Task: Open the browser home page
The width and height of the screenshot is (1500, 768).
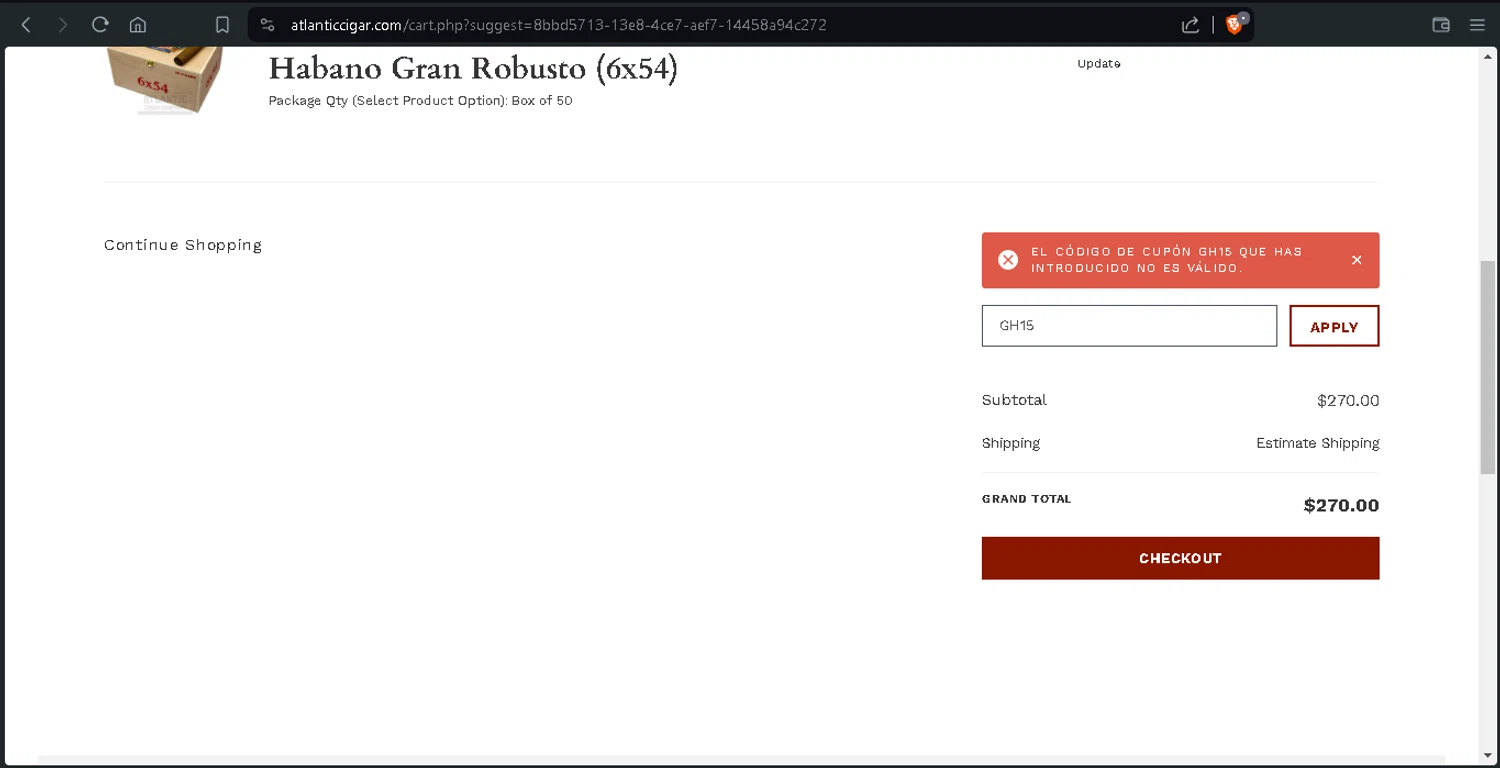Action: pyautogui.click(x=138, y=25)
